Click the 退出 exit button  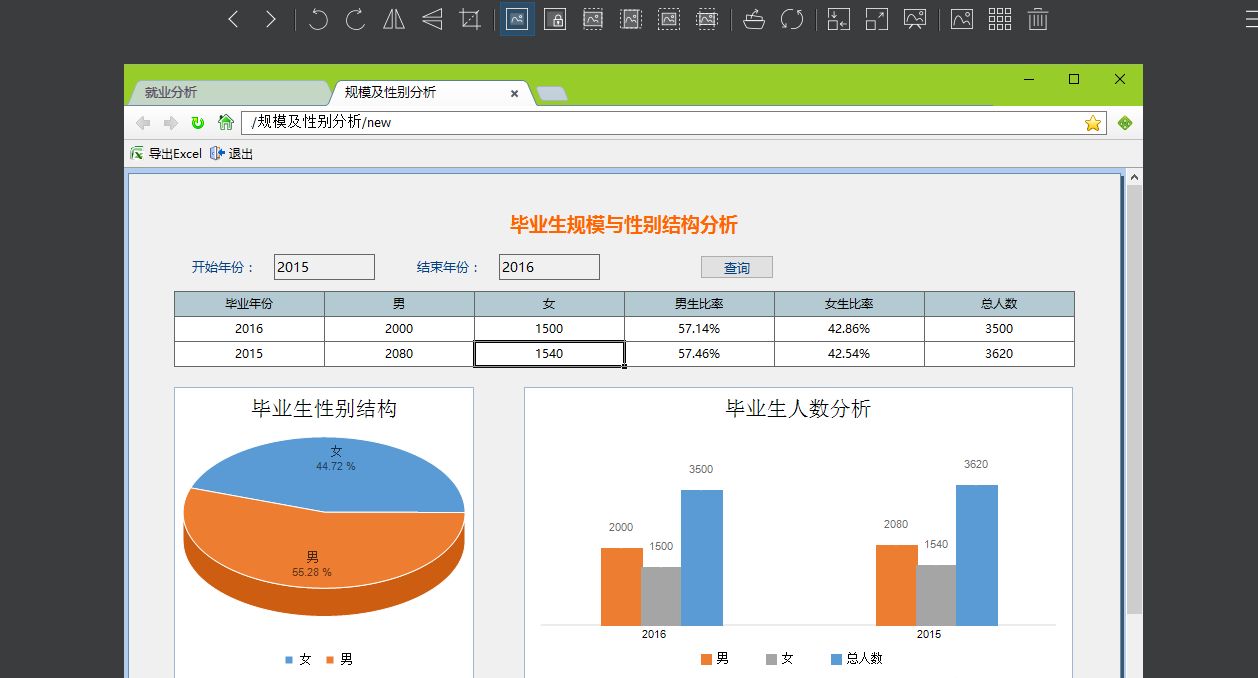pos(232,154)
